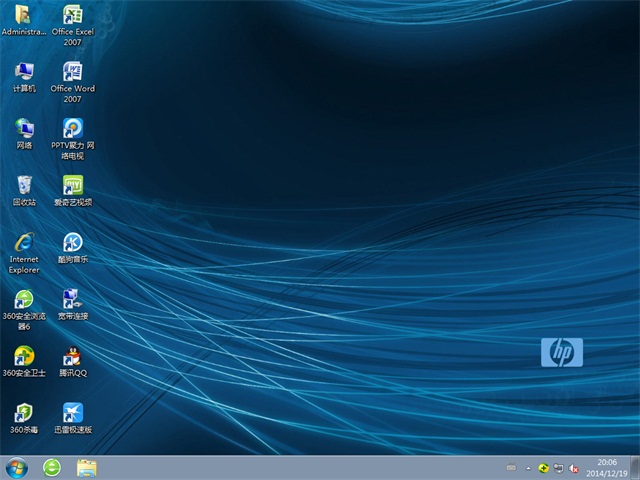Expand hidden system tray icons arrow
The height and width of the screenshot is (480, 640).
point(529,467)
